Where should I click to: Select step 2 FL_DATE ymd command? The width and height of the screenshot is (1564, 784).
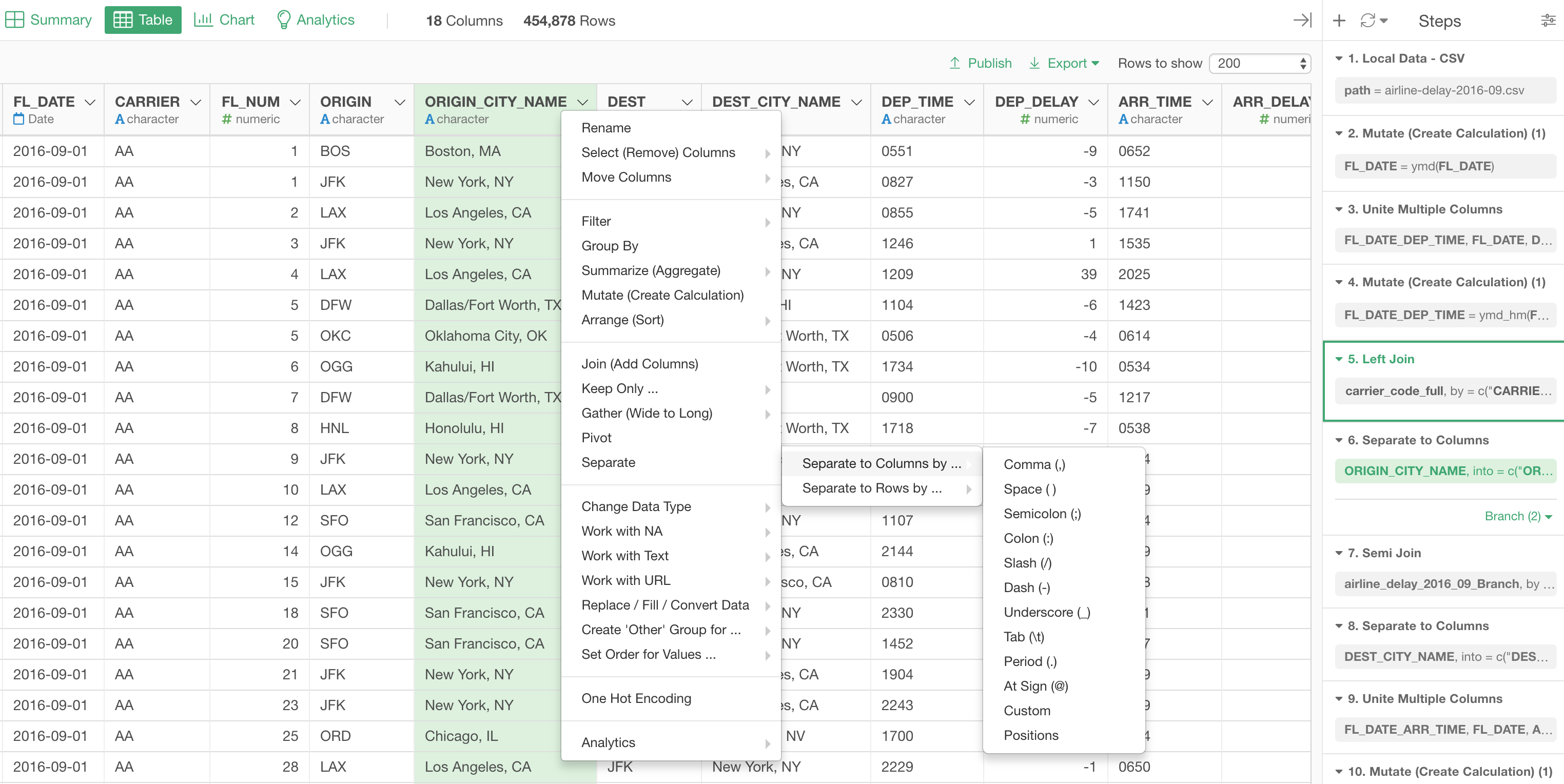click(1445, 166)
